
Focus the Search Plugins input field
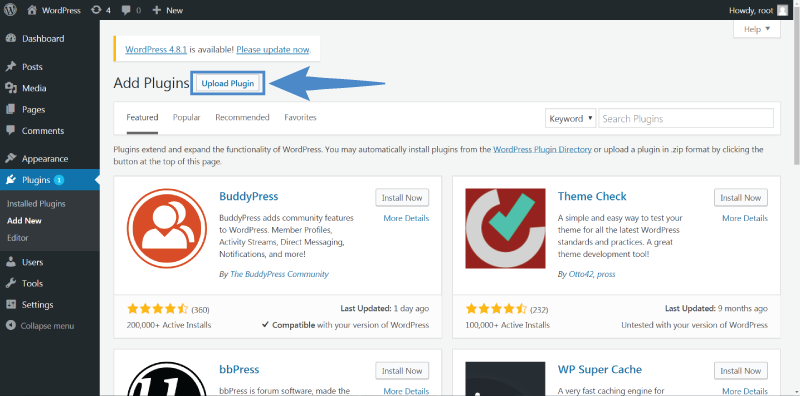[686, 118]
